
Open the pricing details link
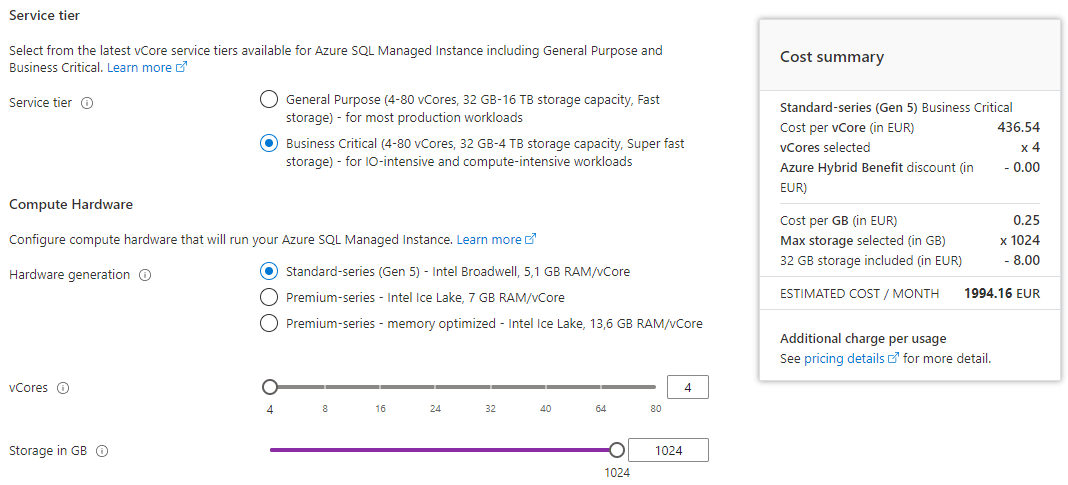click(x=850, y=358)
